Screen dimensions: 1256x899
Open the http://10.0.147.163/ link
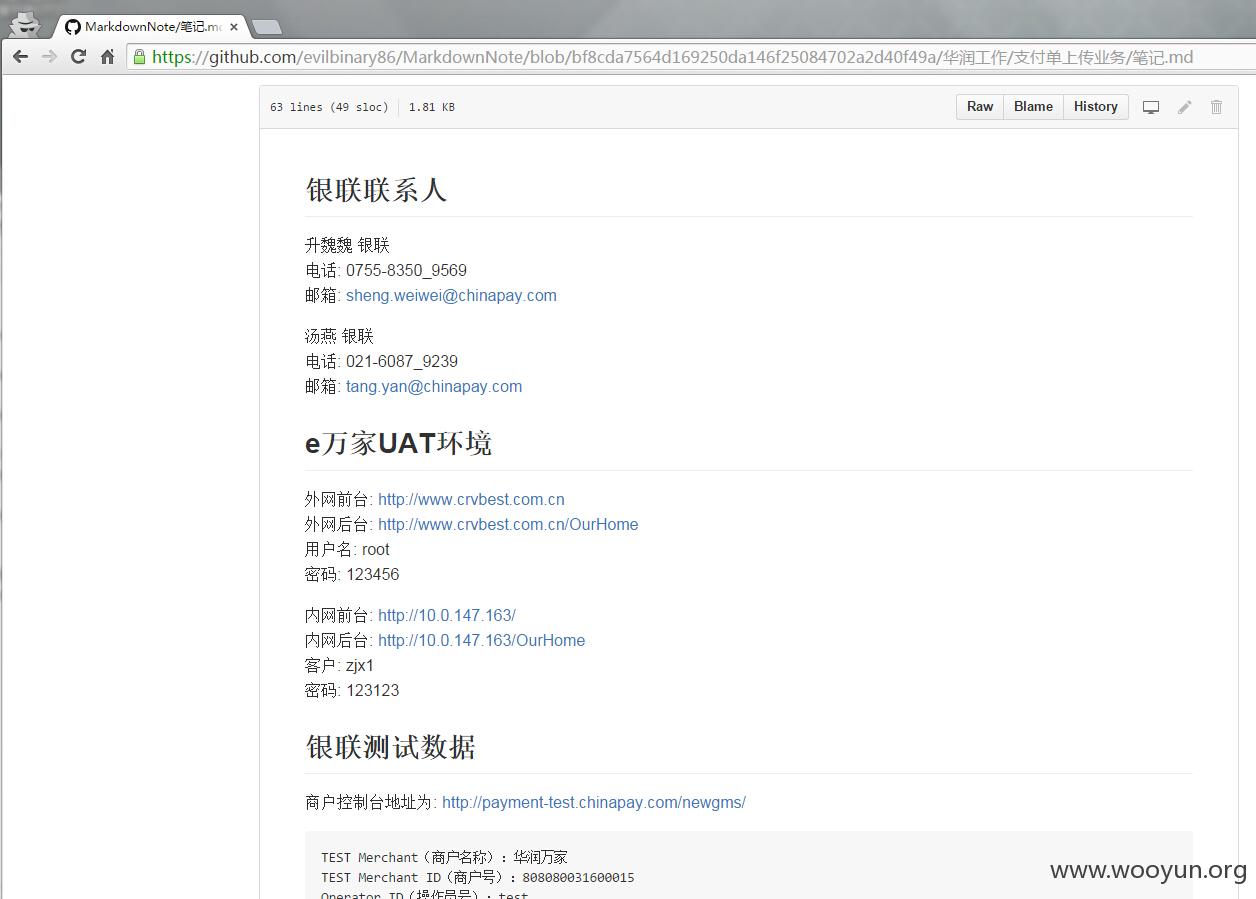(447, 615)
